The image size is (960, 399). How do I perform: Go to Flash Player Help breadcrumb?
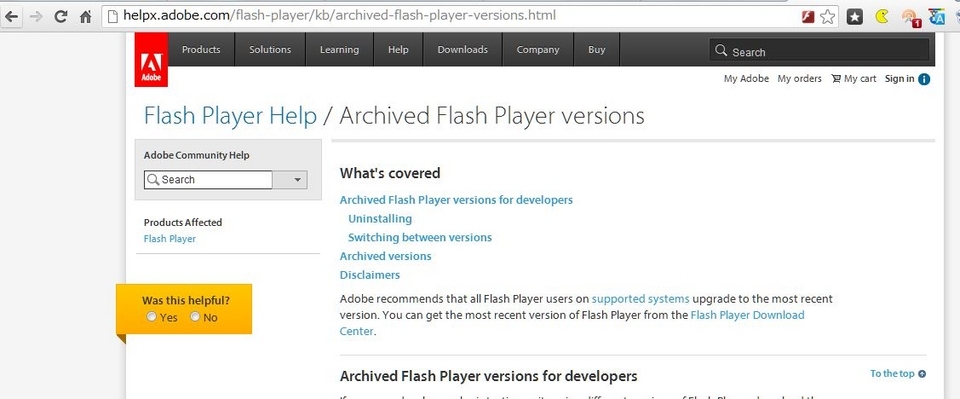[x=230, y=116]
